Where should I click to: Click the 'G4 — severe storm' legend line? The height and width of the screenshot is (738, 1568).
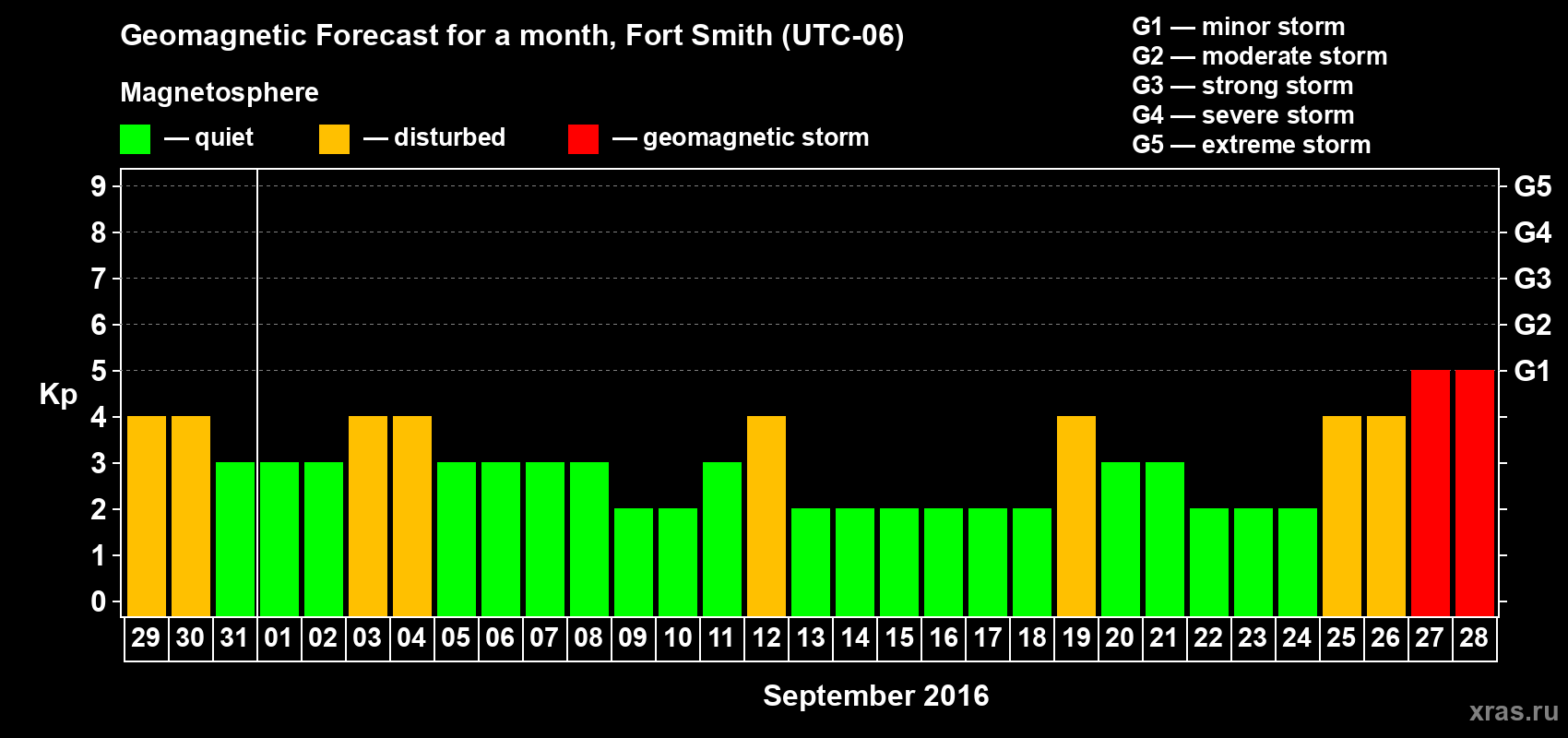(1243, 115)
